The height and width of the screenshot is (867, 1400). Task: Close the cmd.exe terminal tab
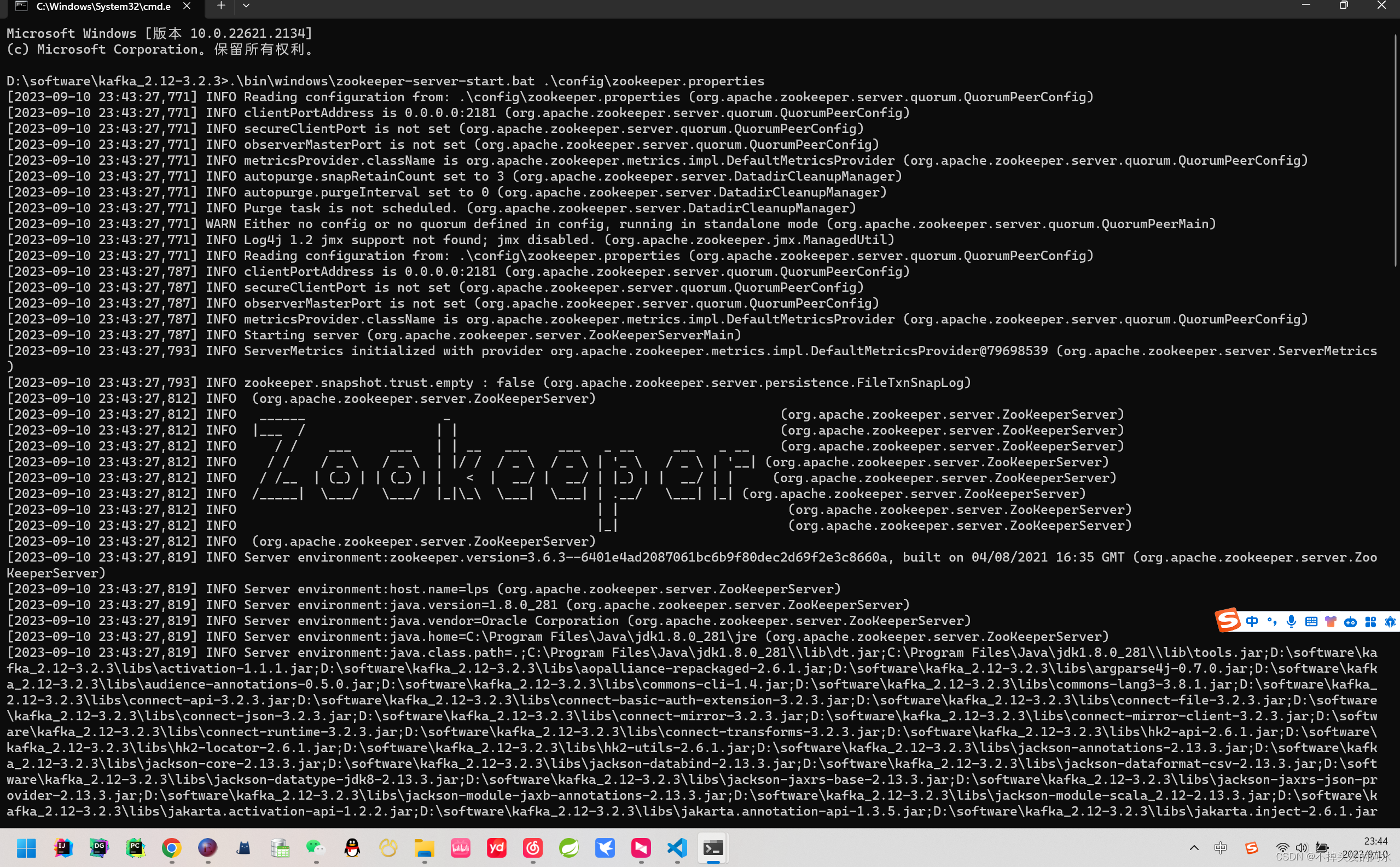click(x=187, y=7)
